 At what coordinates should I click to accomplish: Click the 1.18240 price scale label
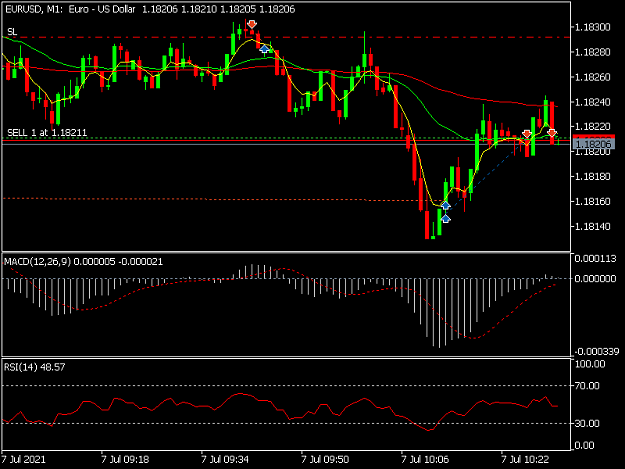(x=592, y=102)
